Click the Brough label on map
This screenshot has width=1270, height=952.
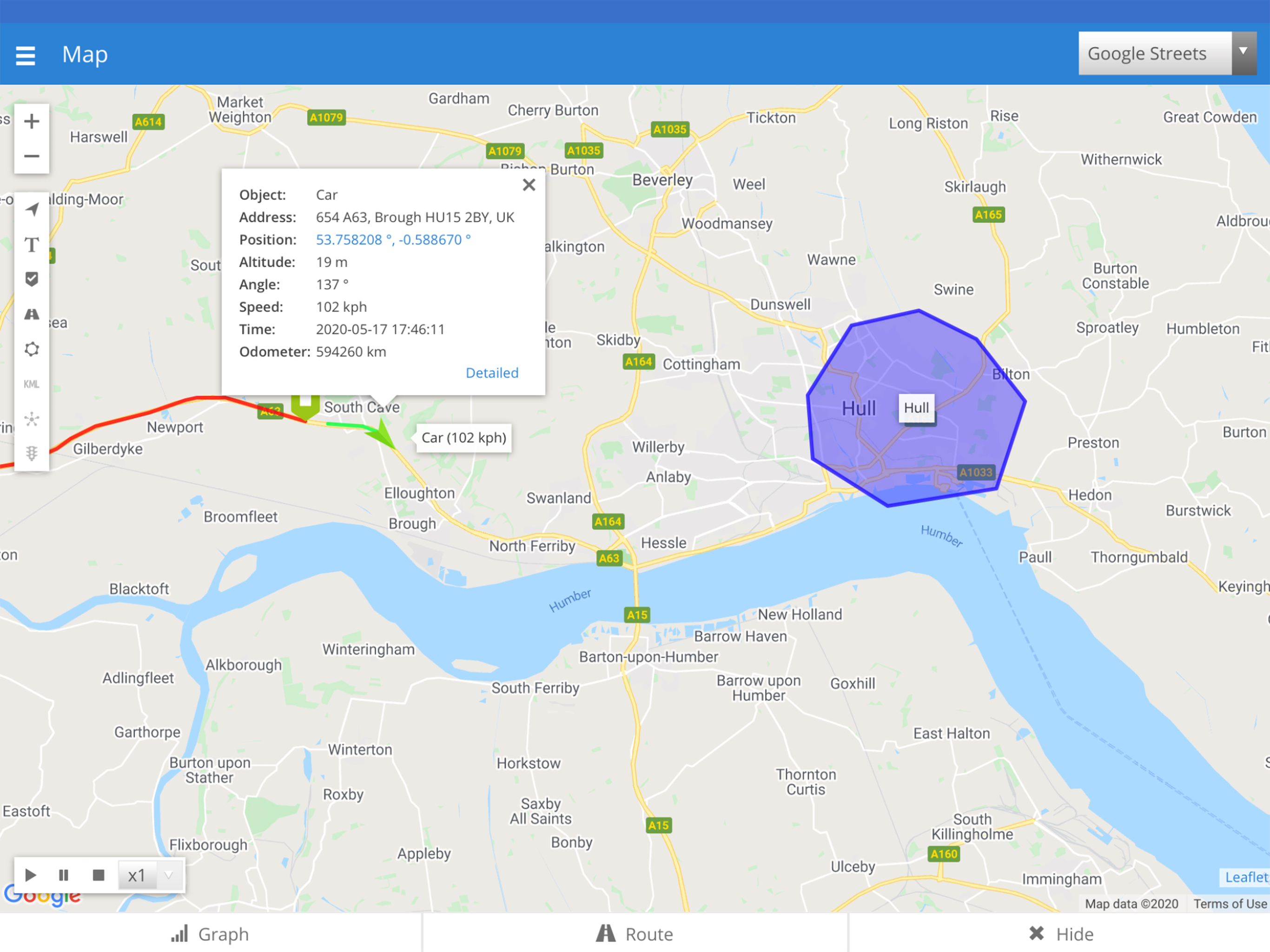[x=412, y=524]
